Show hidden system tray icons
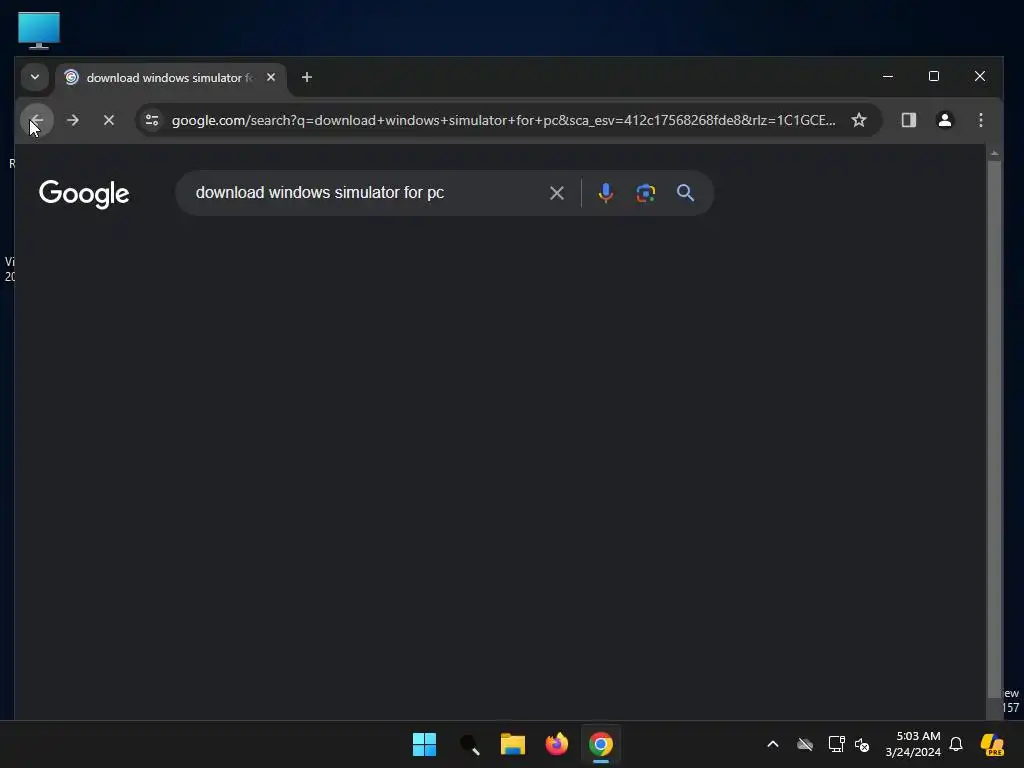Image resolution: width=1024 pixels, height=768 pixels. pos(773,744)
